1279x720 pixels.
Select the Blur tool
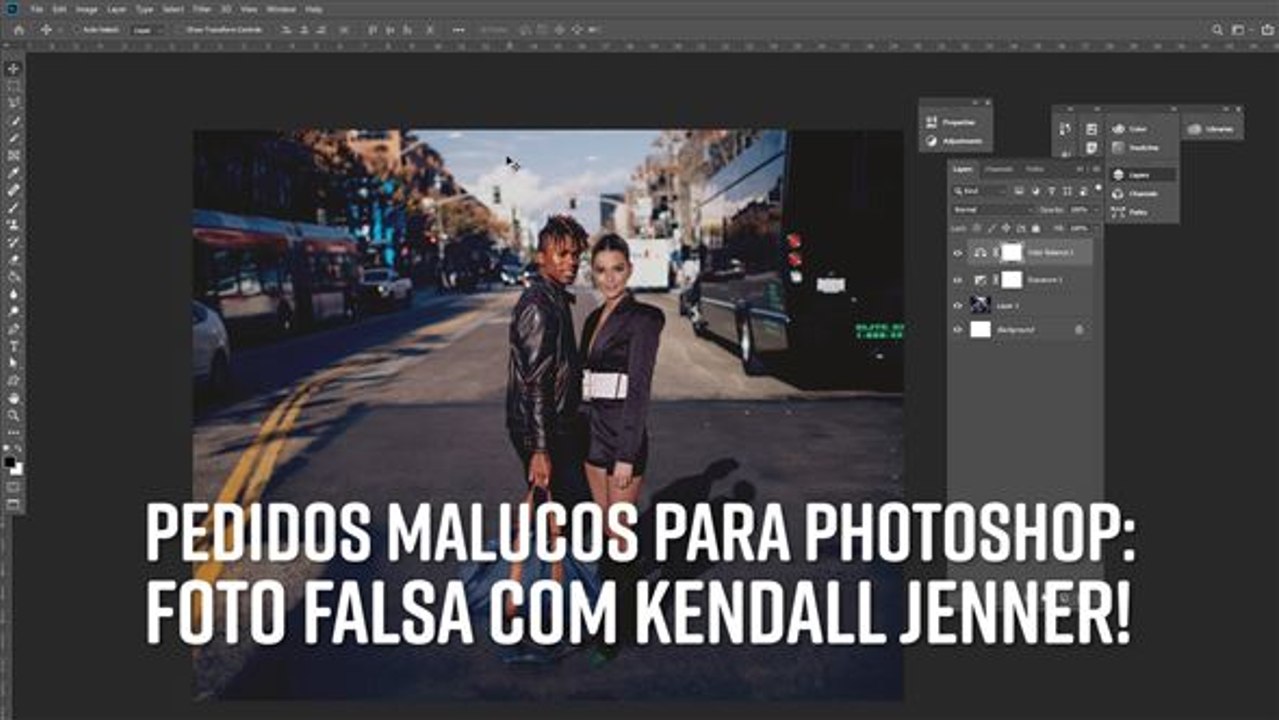(x=14, y=293)
